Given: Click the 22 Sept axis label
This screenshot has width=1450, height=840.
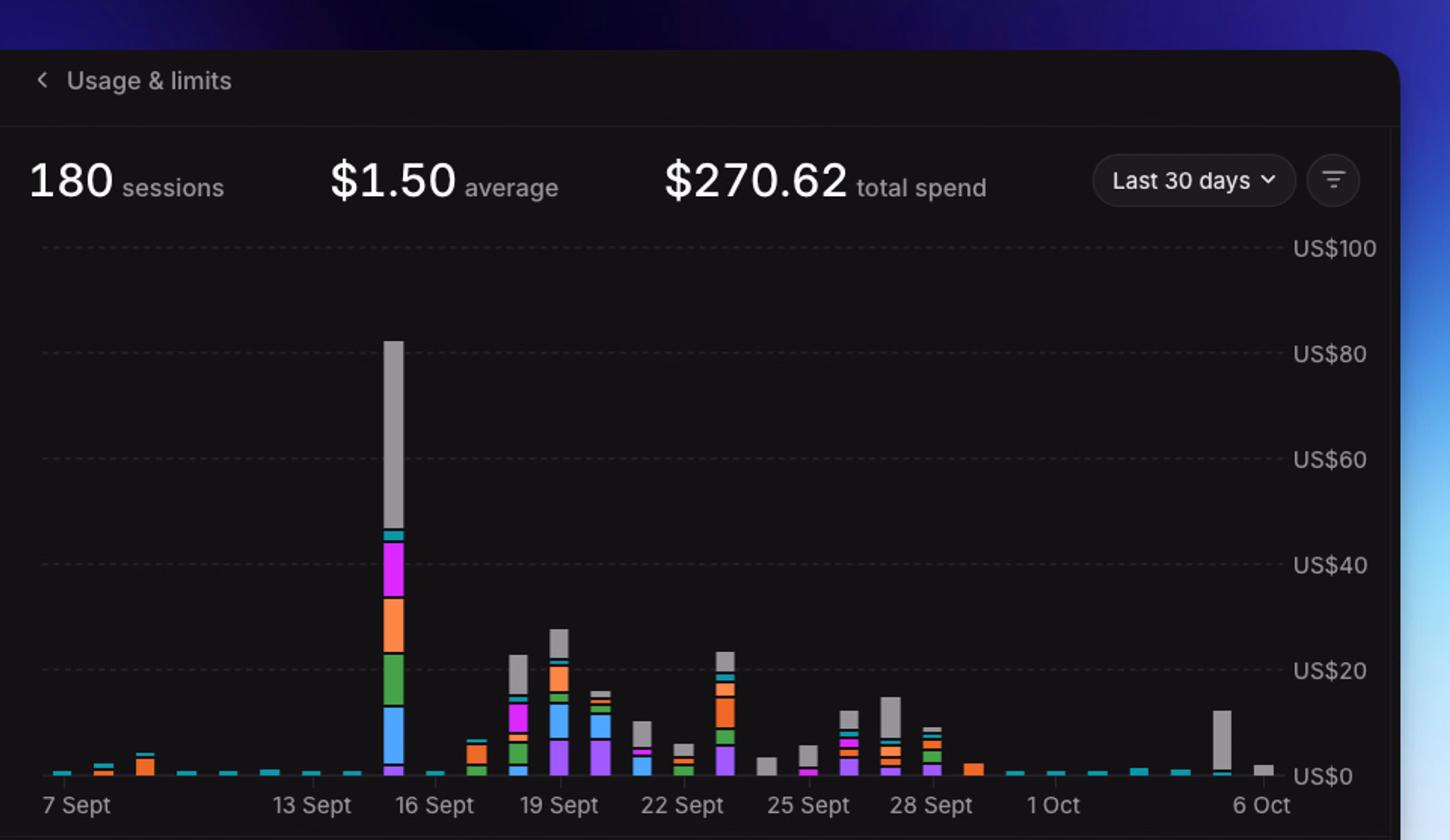Looking at the screenshot, I should click(682, 805).
